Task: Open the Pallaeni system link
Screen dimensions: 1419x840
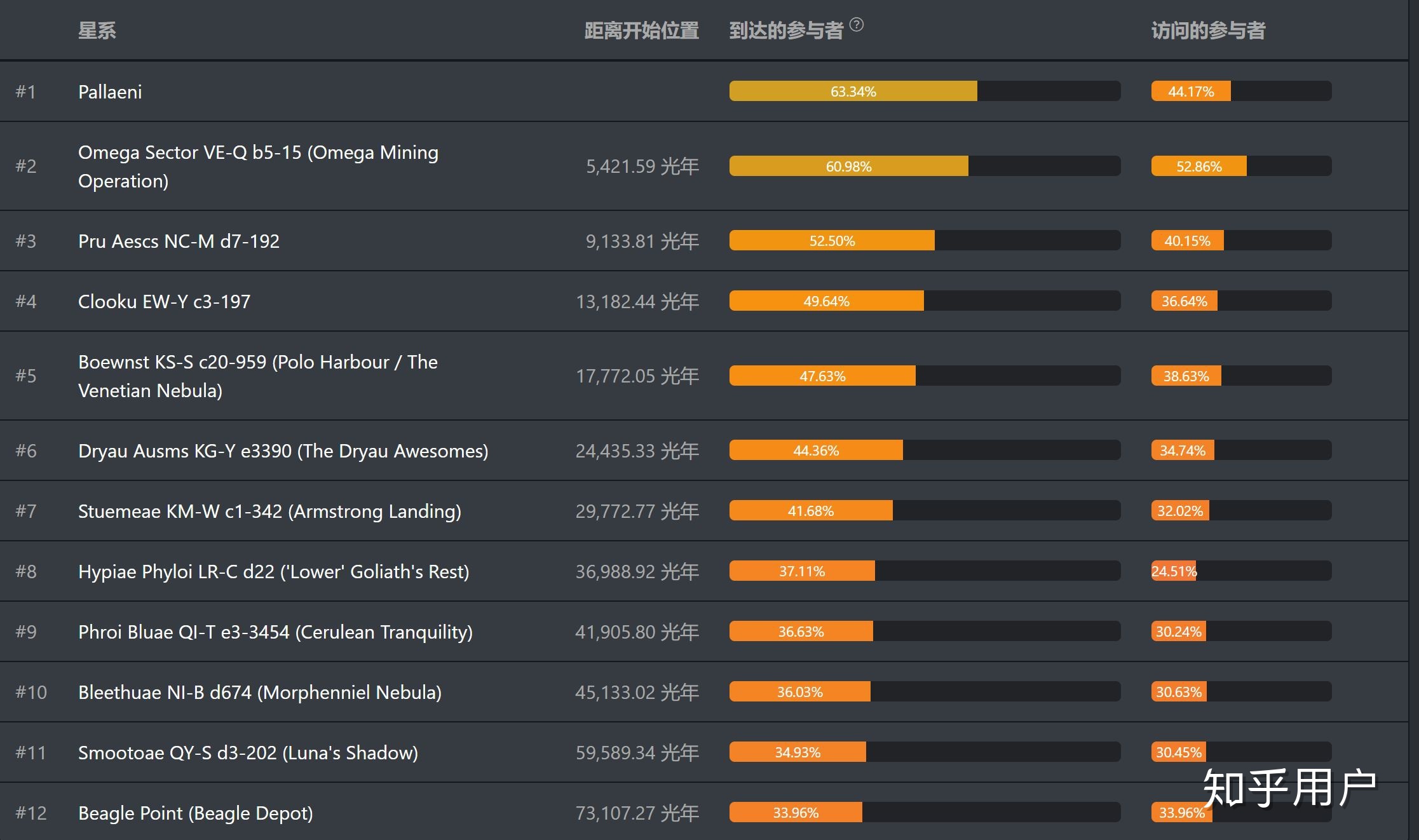Action: [110, 92]
